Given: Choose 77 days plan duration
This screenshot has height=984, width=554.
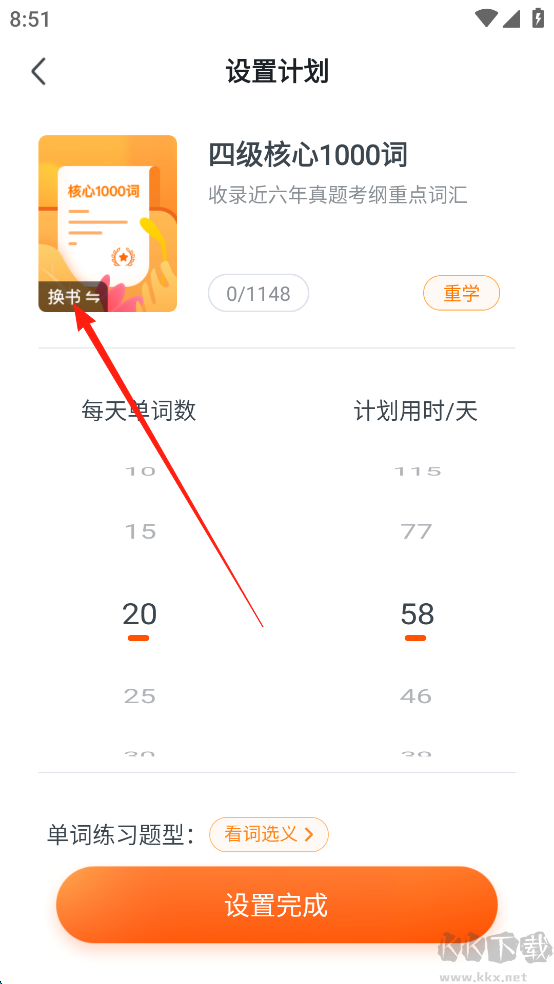Looking at the screenshot, I should tap(417, 532).
